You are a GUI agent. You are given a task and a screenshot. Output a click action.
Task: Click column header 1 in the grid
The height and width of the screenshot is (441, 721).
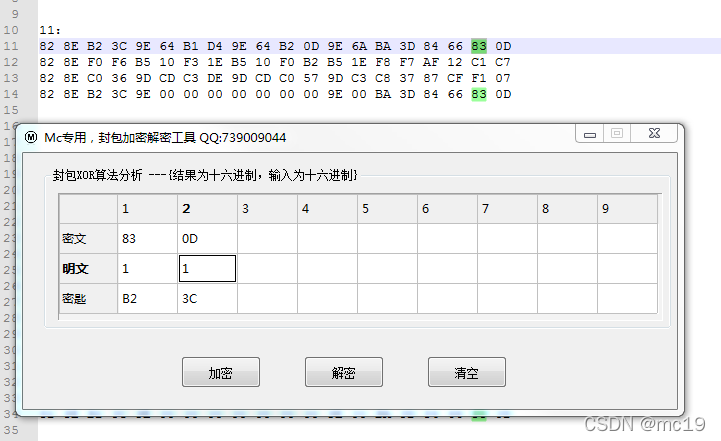pyautogui.click(x=147, y=209)
